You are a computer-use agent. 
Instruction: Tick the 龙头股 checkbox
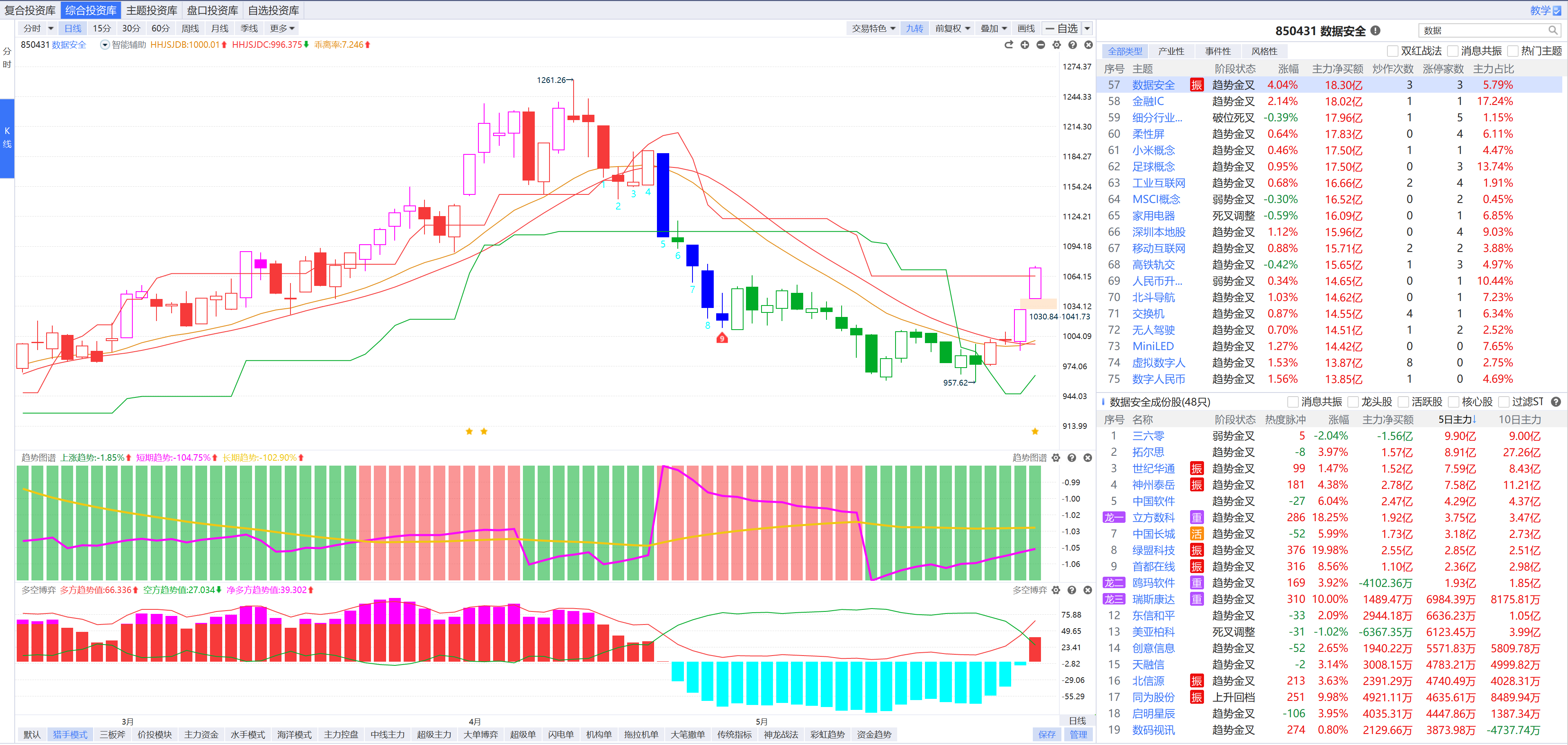tap(1353, 402)
